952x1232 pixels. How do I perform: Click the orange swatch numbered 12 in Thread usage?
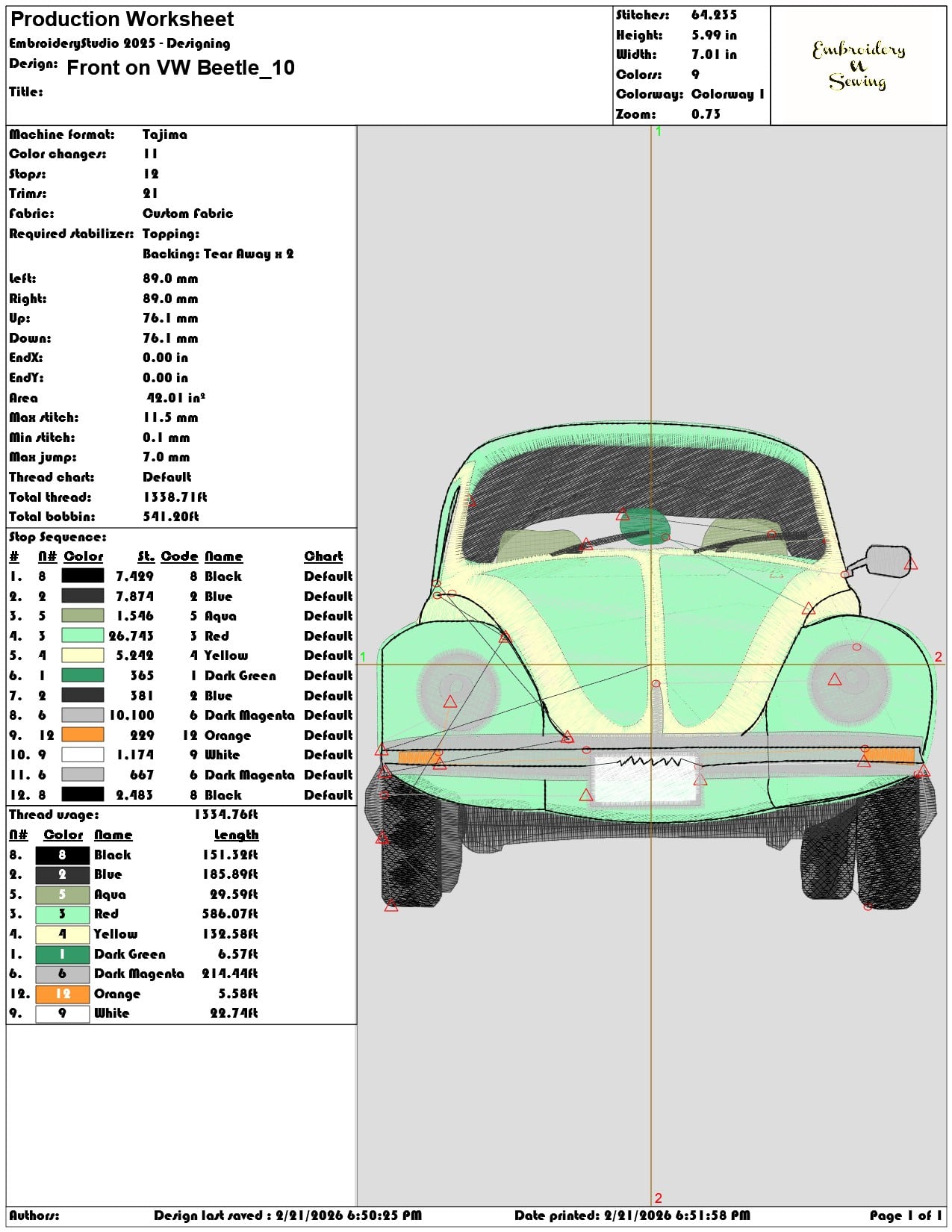63,994
